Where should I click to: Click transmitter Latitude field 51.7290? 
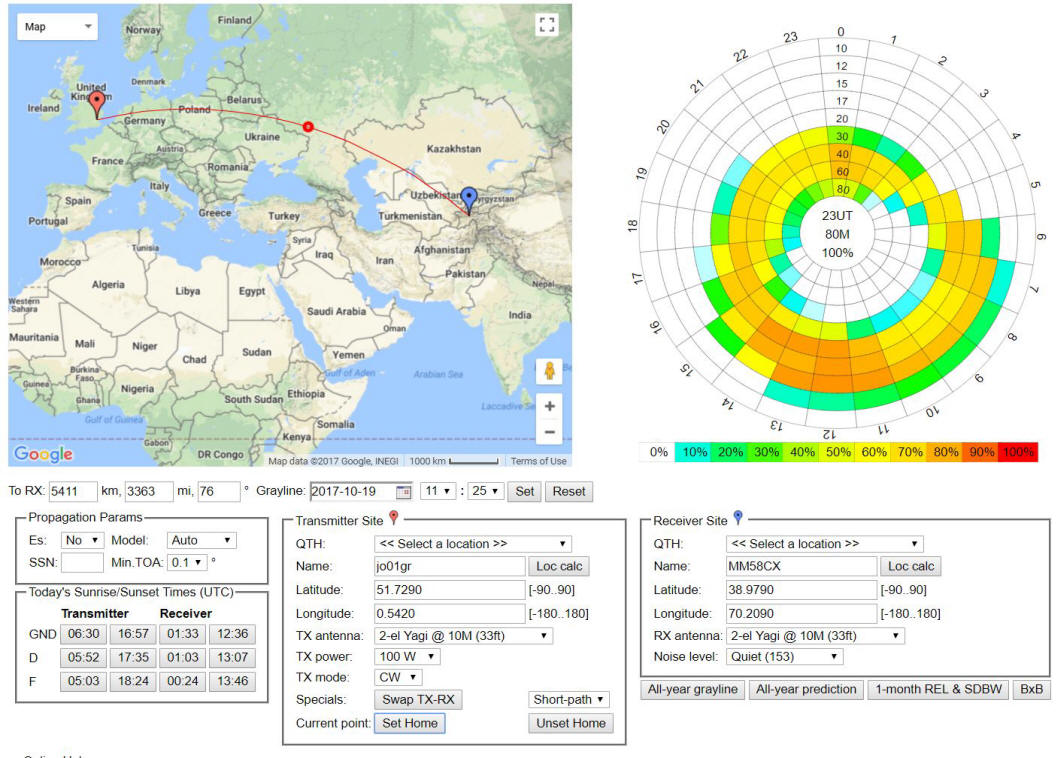pos(450,590)
